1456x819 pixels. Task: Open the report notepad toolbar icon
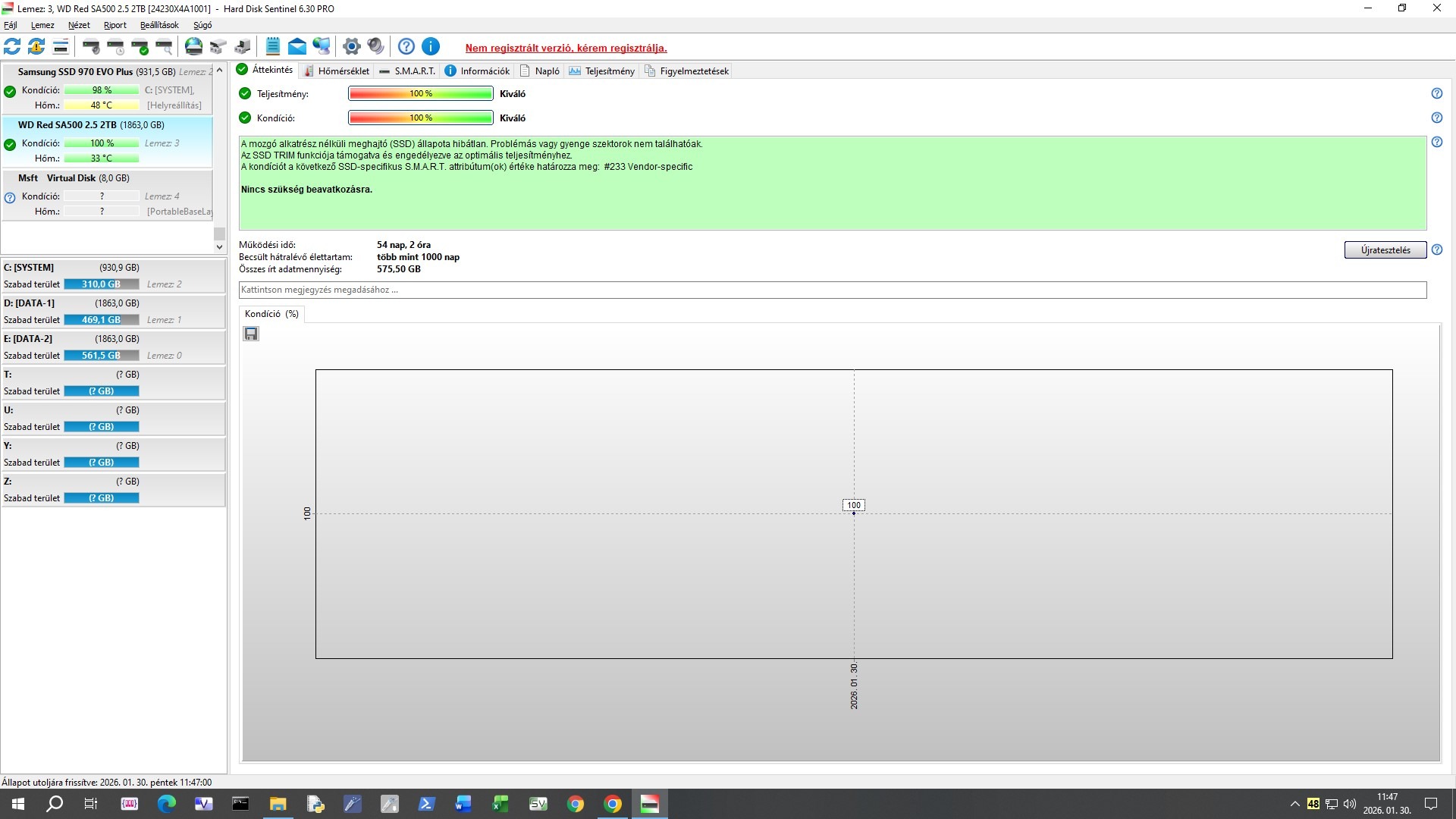pos(273,47)
